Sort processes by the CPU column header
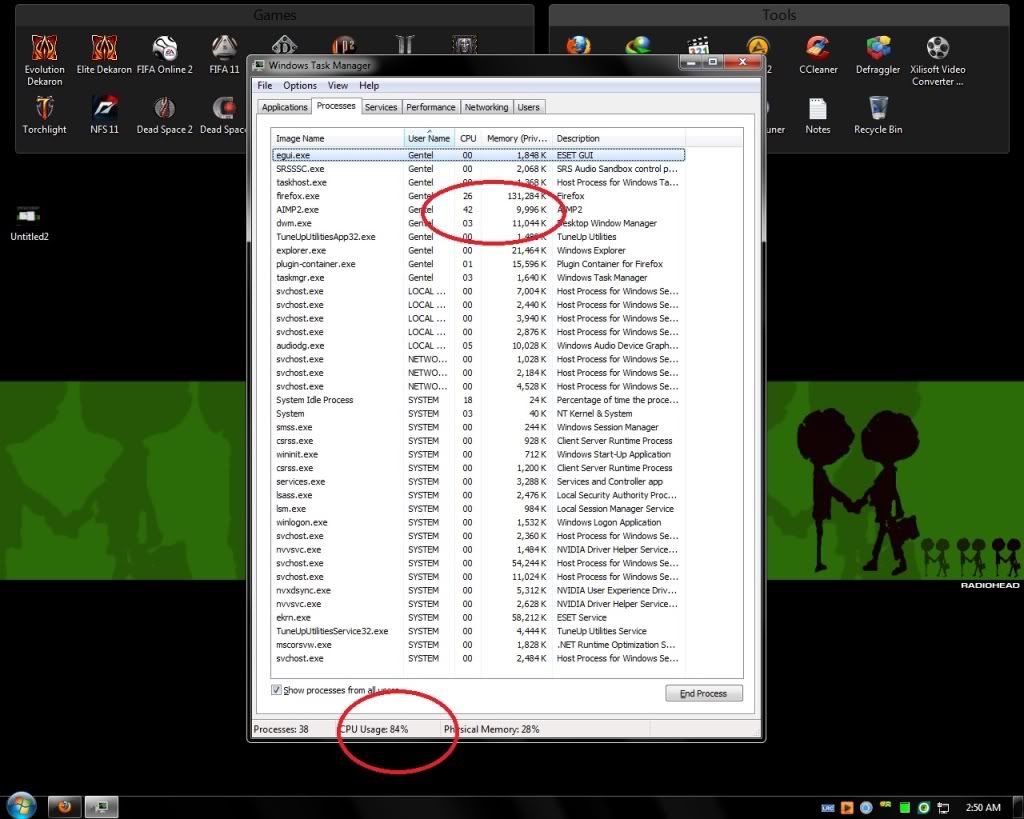Viewport: 1024px width, 819px height. pyautogui.click(x=468, y=138)
